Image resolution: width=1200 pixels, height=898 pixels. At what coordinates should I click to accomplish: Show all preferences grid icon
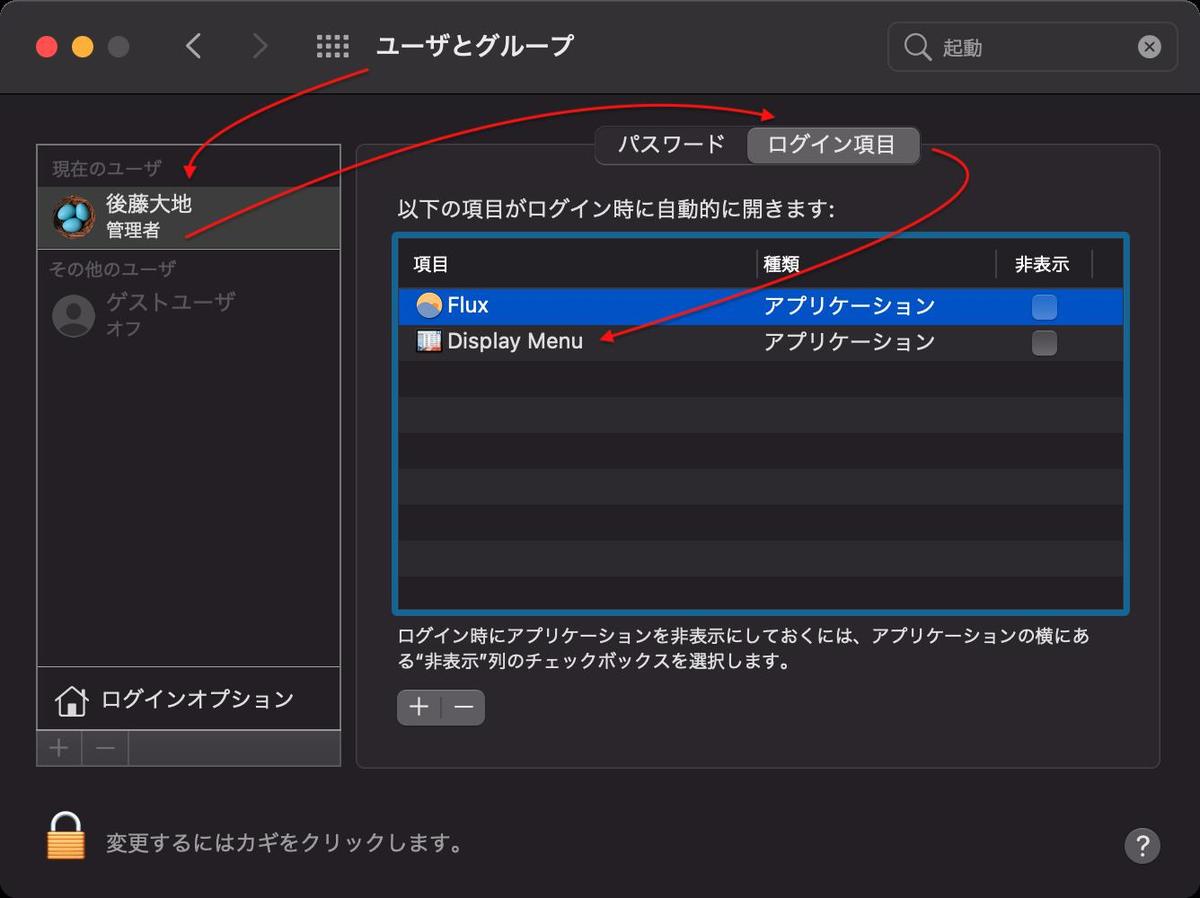[x=332, y=46]
